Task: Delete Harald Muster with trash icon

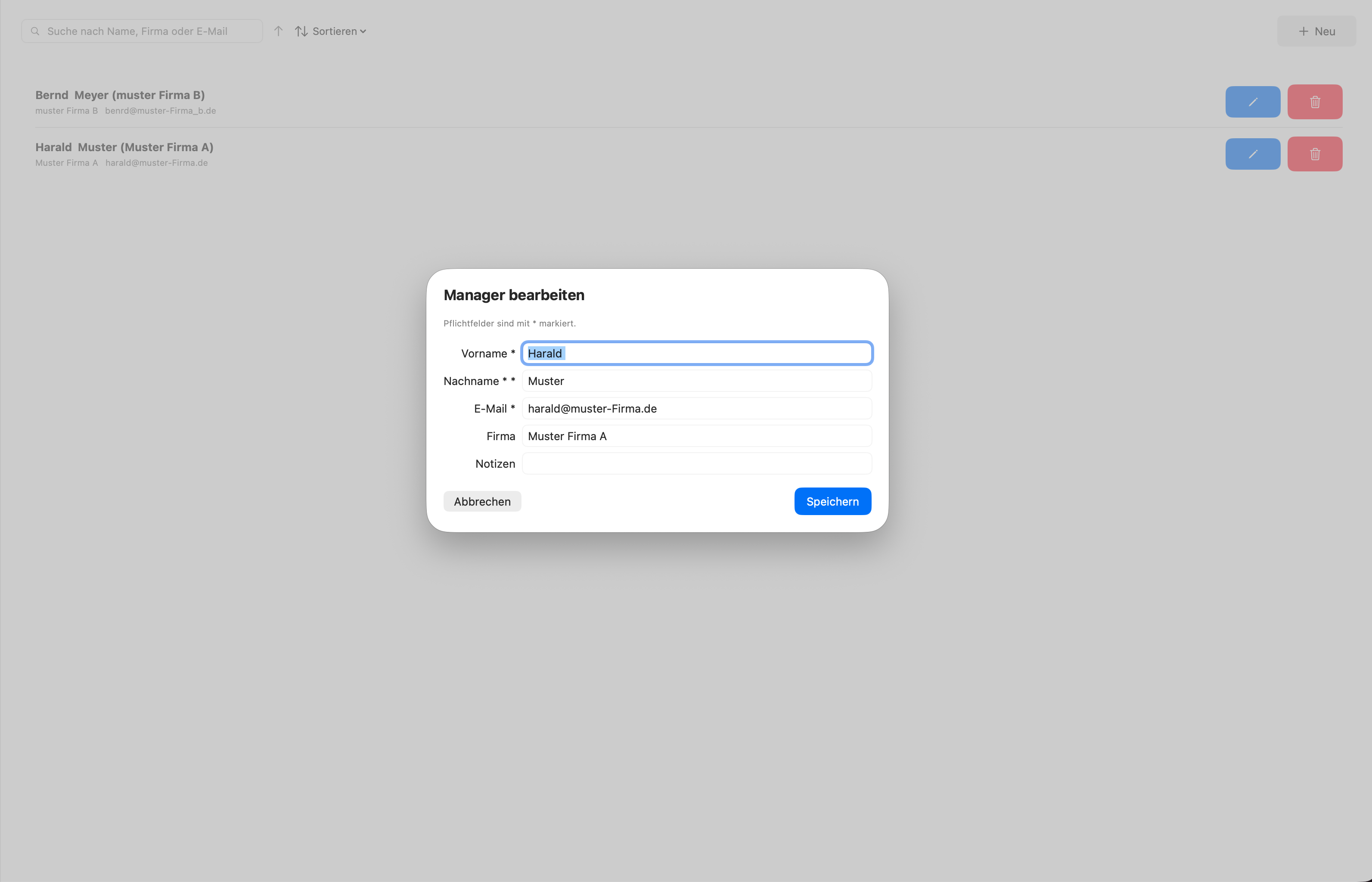Action: pyautogui.click(x=1315, y=154)
